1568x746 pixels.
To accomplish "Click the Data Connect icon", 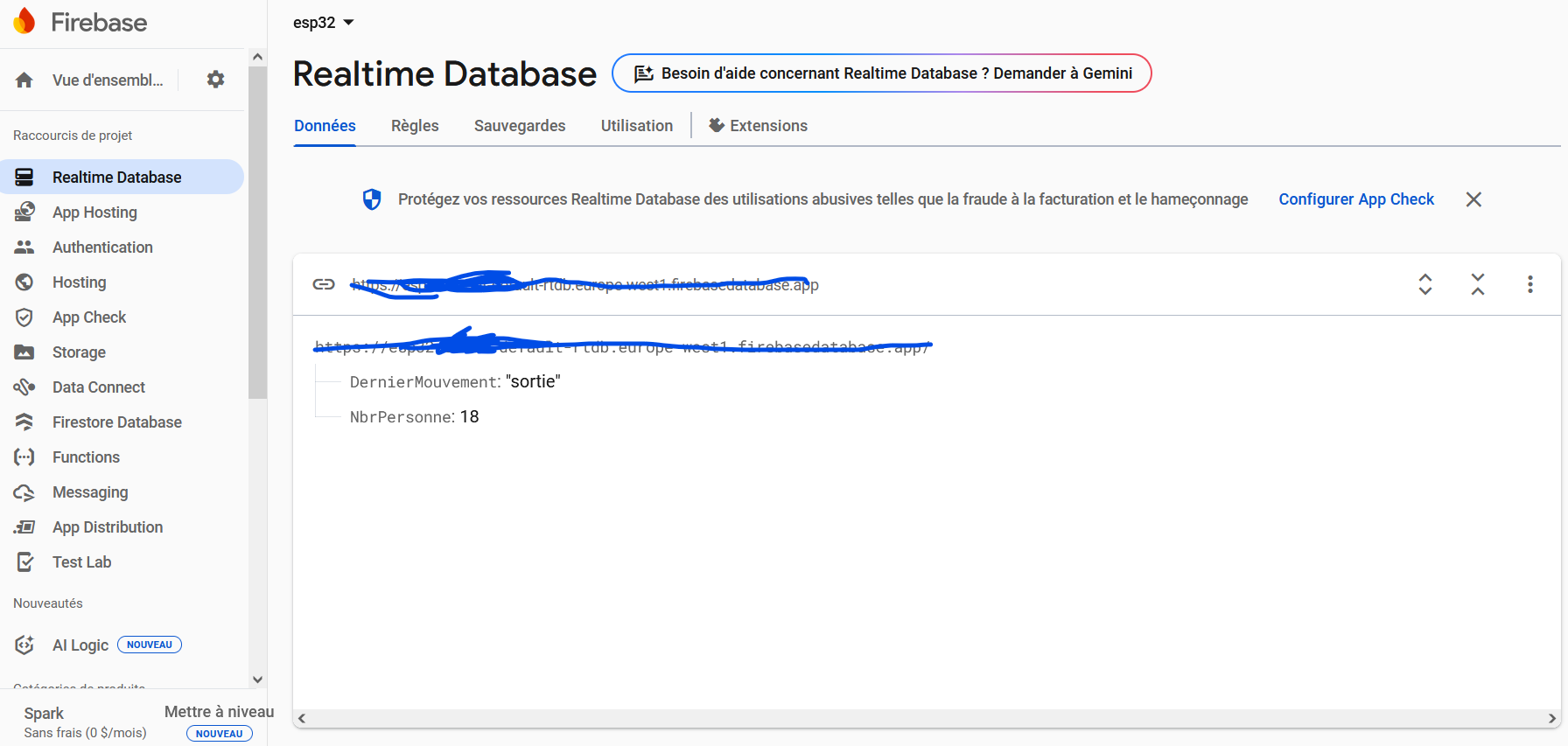I will (x=24, y=387).
